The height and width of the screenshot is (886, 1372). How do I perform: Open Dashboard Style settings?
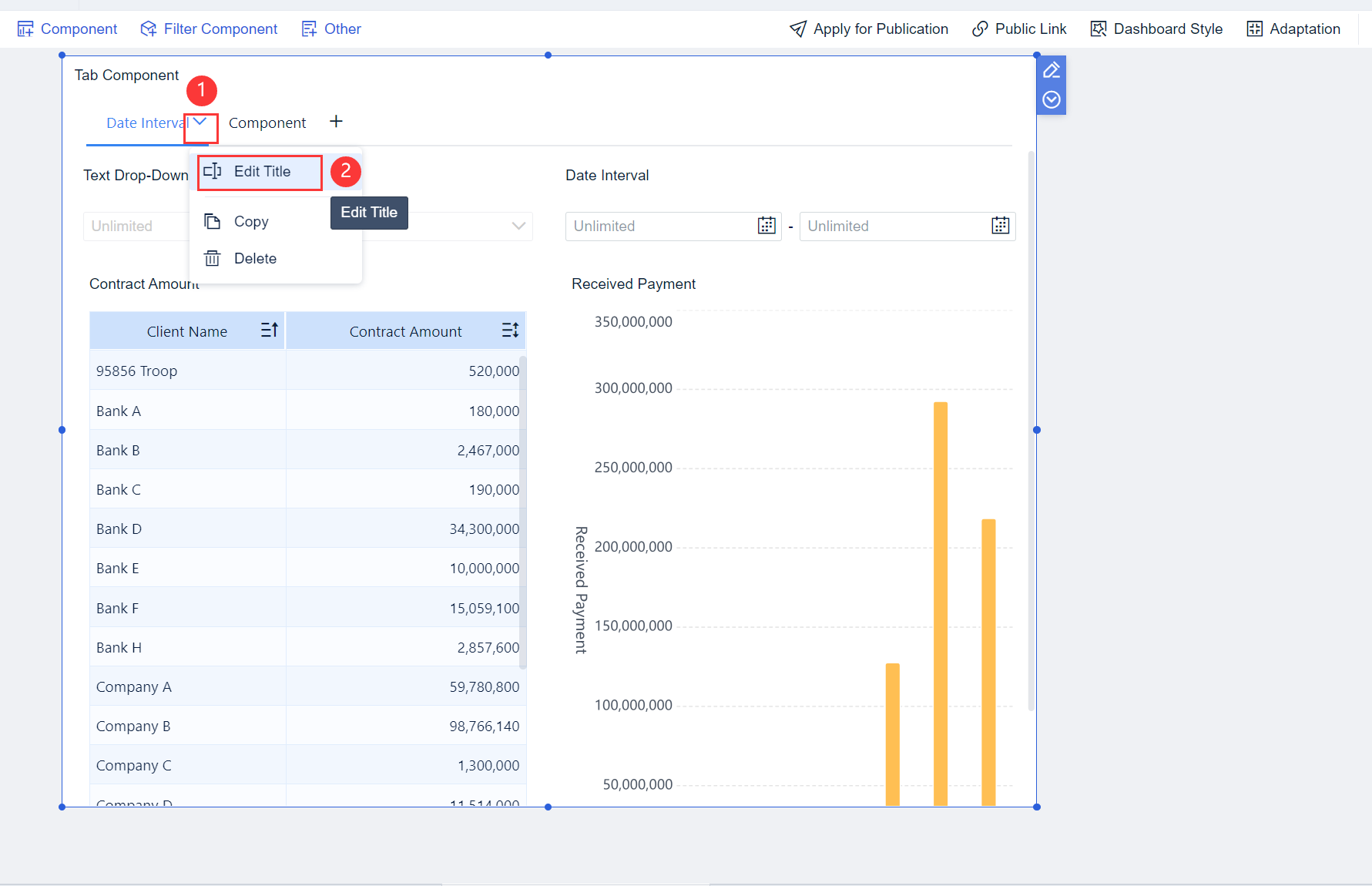(x=1098, y=29)
